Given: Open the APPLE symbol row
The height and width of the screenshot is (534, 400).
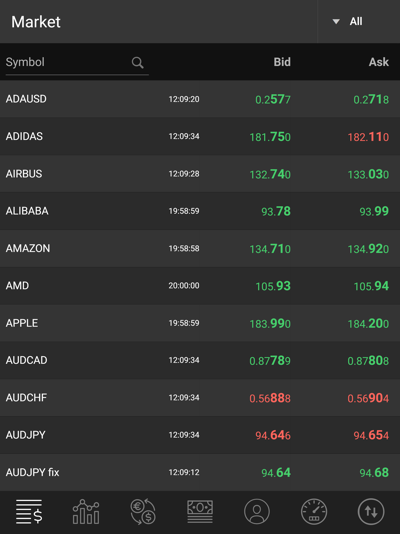Looking at the screenshot, I should (x=200, y=323).
